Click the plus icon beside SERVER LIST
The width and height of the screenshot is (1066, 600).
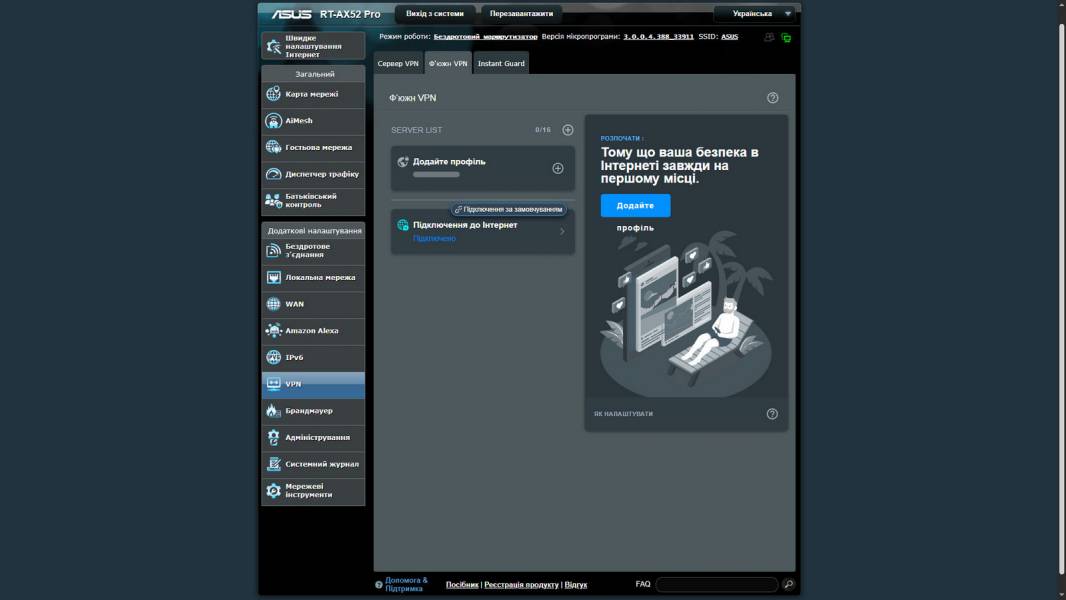point(568,130)
